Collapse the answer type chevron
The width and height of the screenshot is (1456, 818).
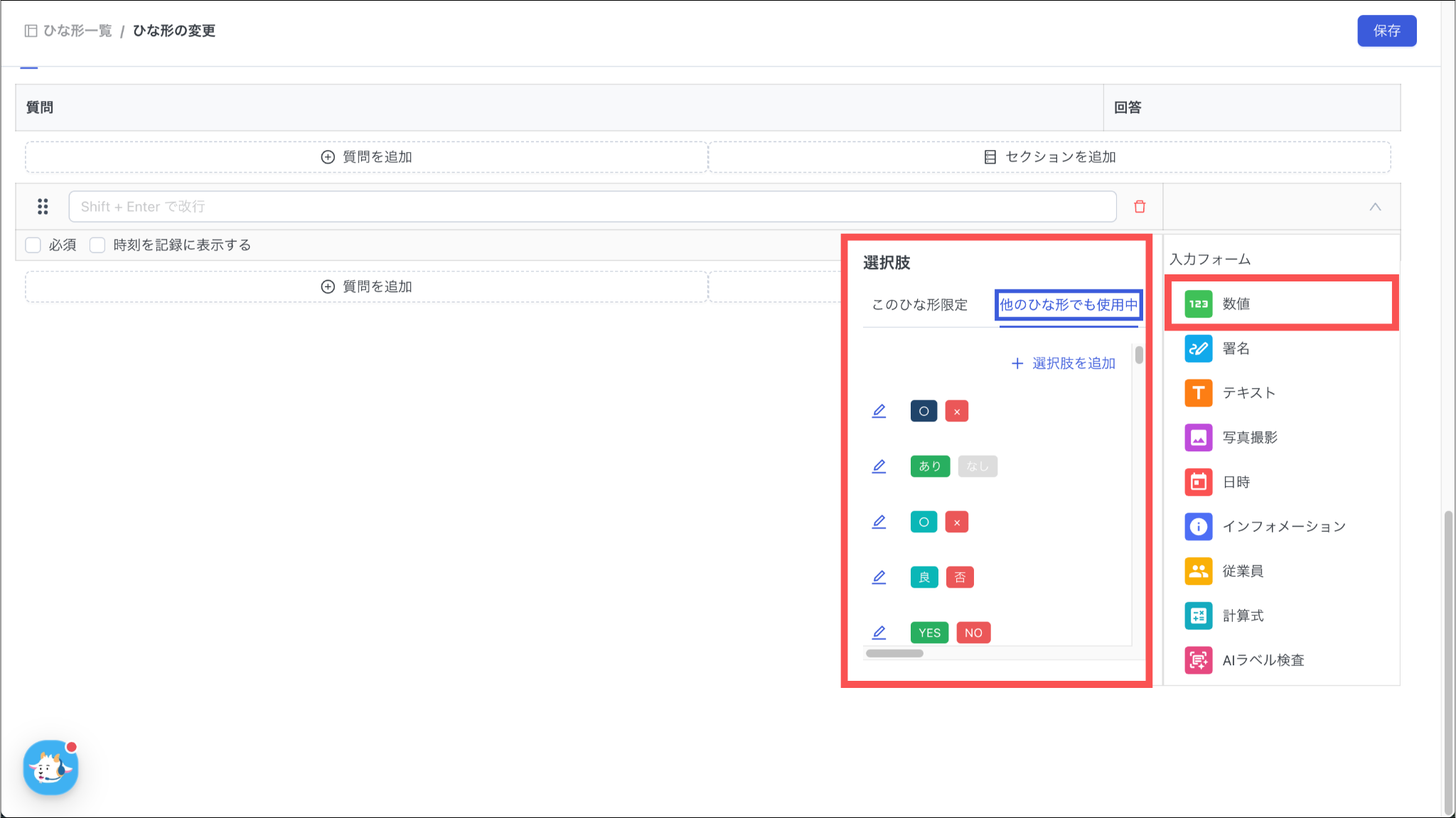[x=1375, y=207]
